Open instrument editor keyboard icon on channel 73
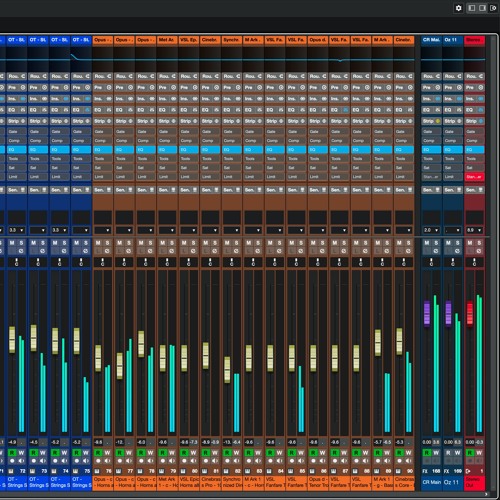This screenshot has width=500, height=500. tap(32, 471)
